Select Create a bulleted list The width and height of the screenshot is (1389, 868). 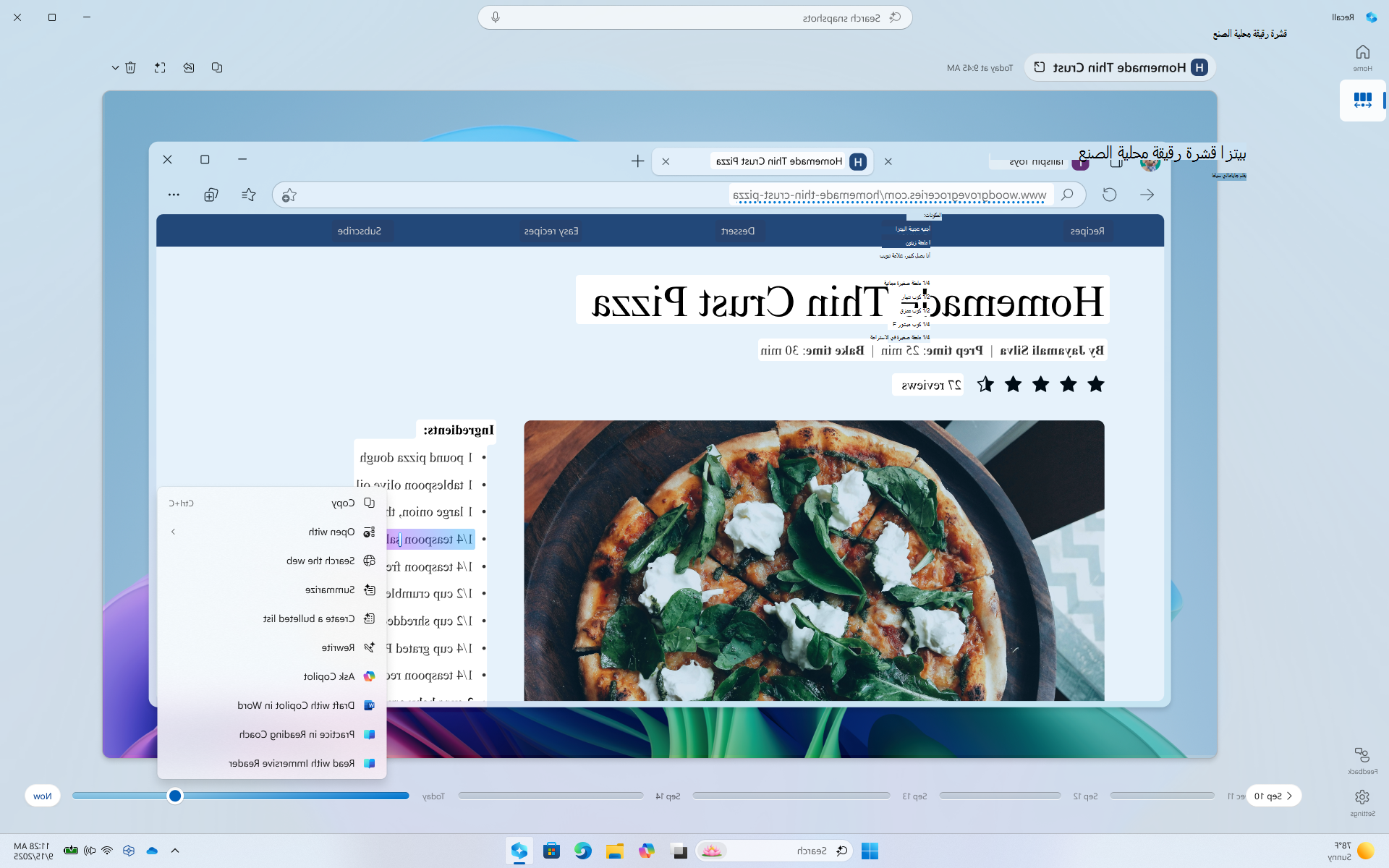click(272, 618)
